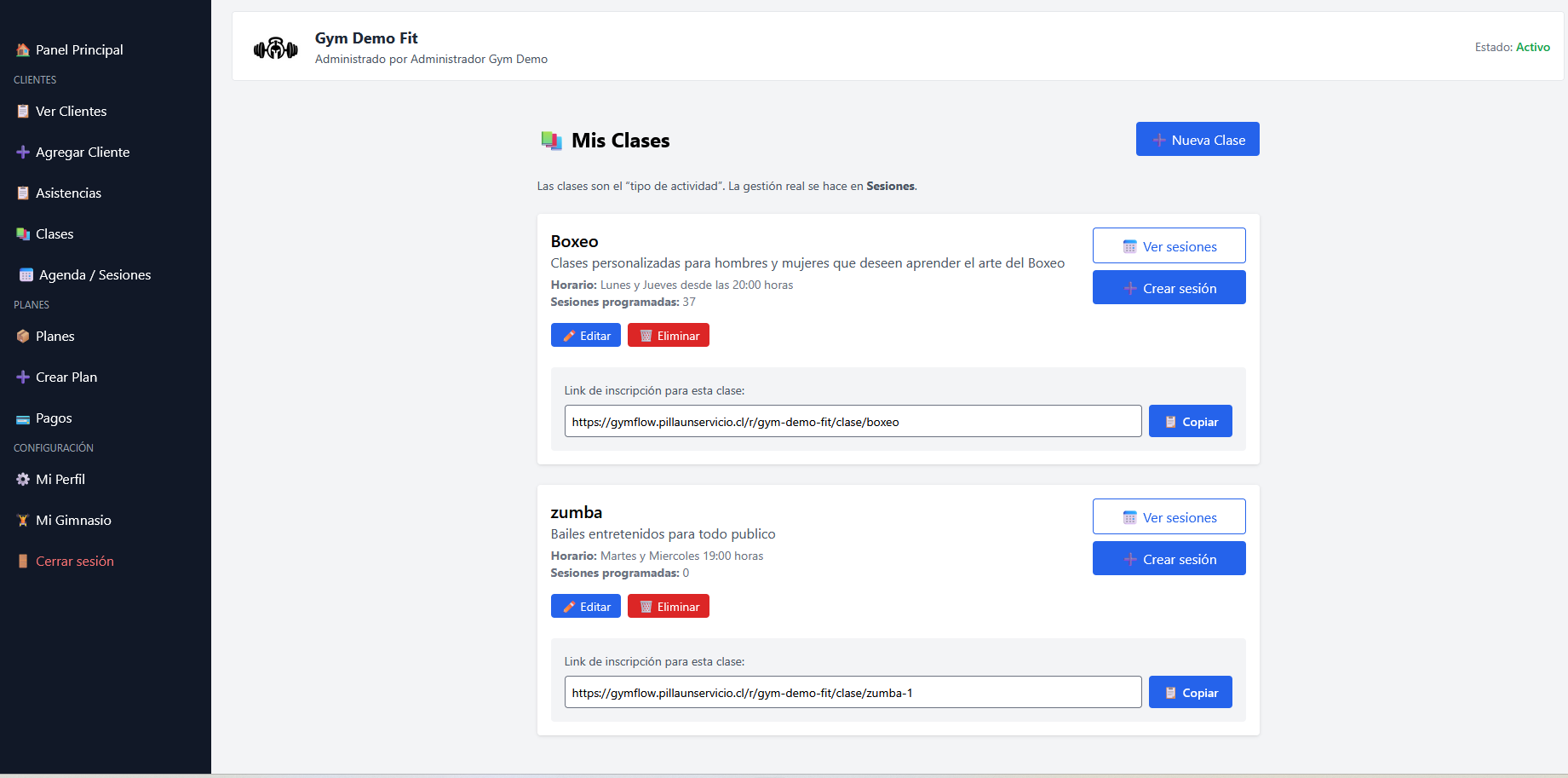The height and width of the screenshot is (778, 1568).
Task: Click 'Martes y Miercoles 19:00 horas' schedule
Action: (x=681, y=556)
